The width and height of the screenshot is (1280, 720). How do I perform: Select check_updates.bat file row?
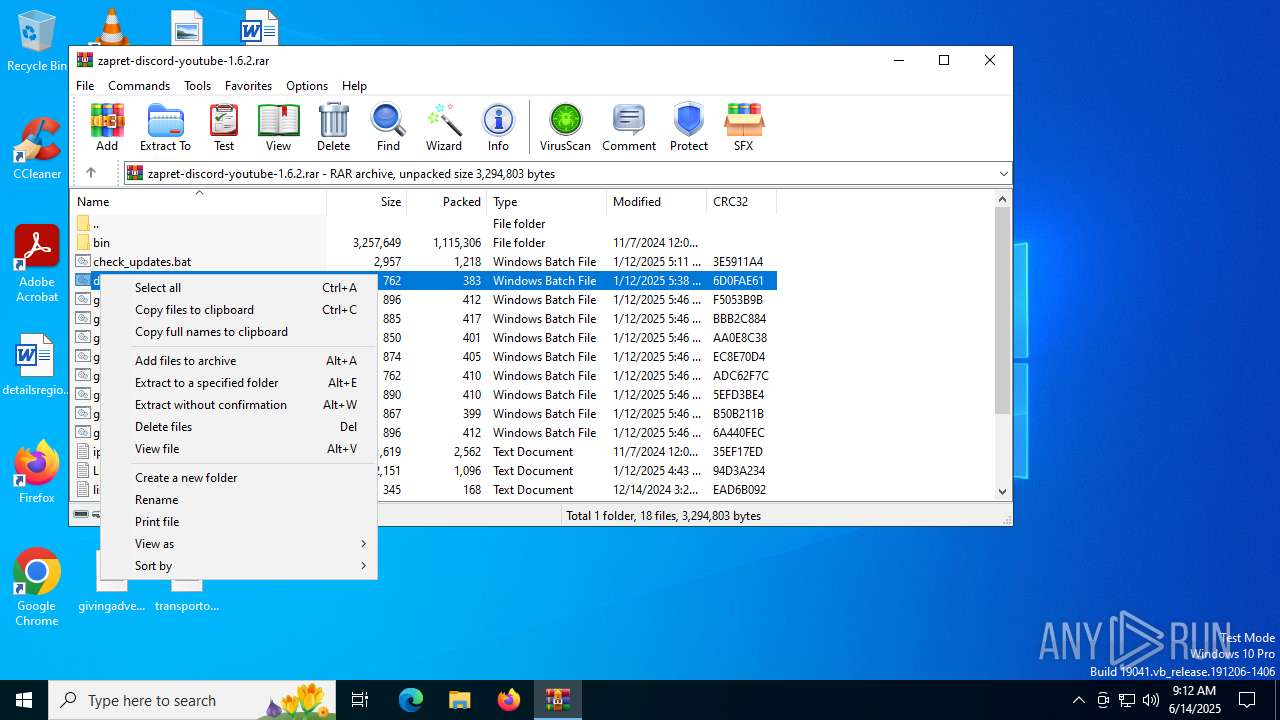(x=424, y=262)
